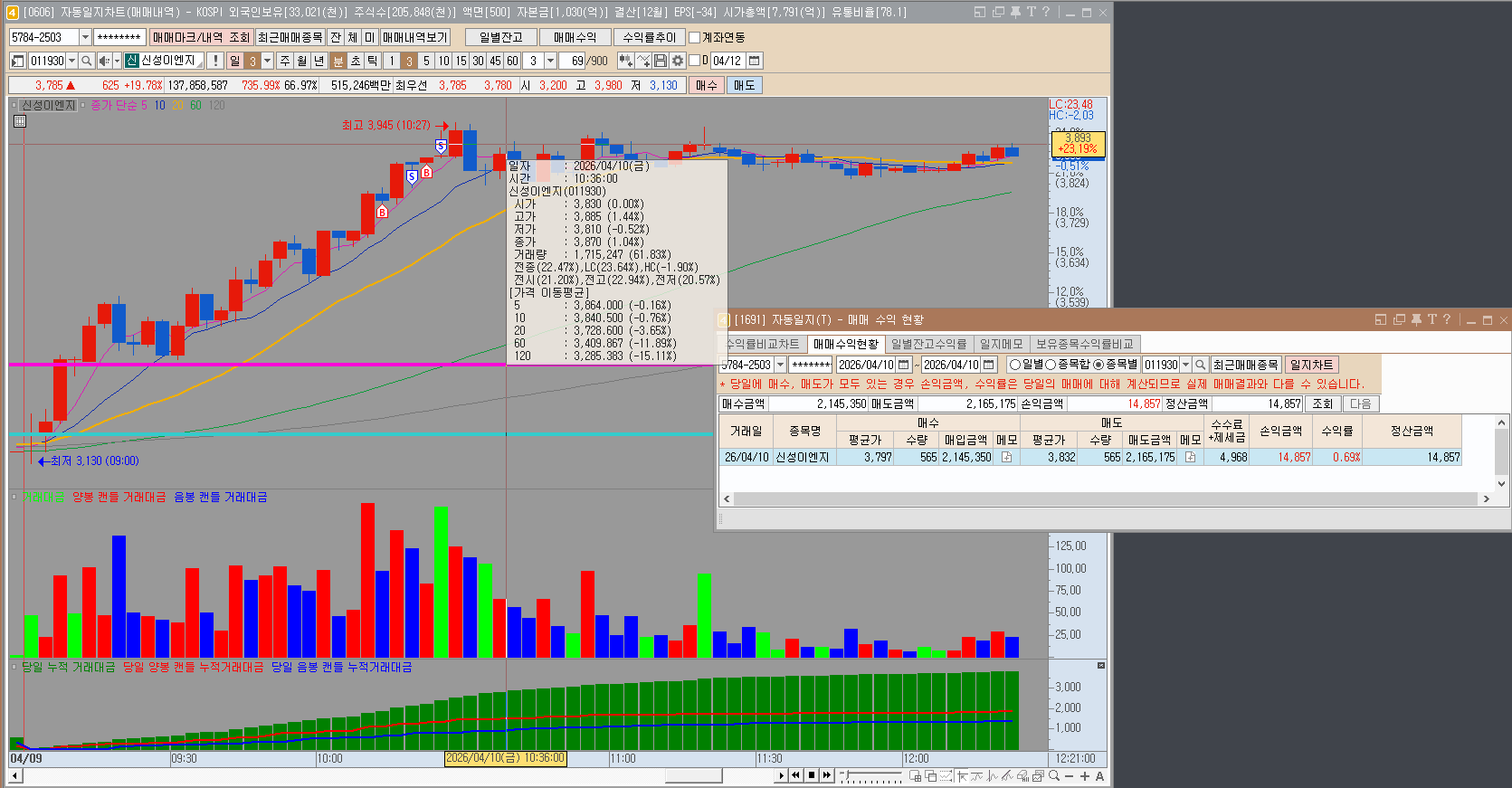The width and height of the screenshot is (1512, 788).
Task: Toggle the D checkbox beside the date field
Action: tap(695, 61)
